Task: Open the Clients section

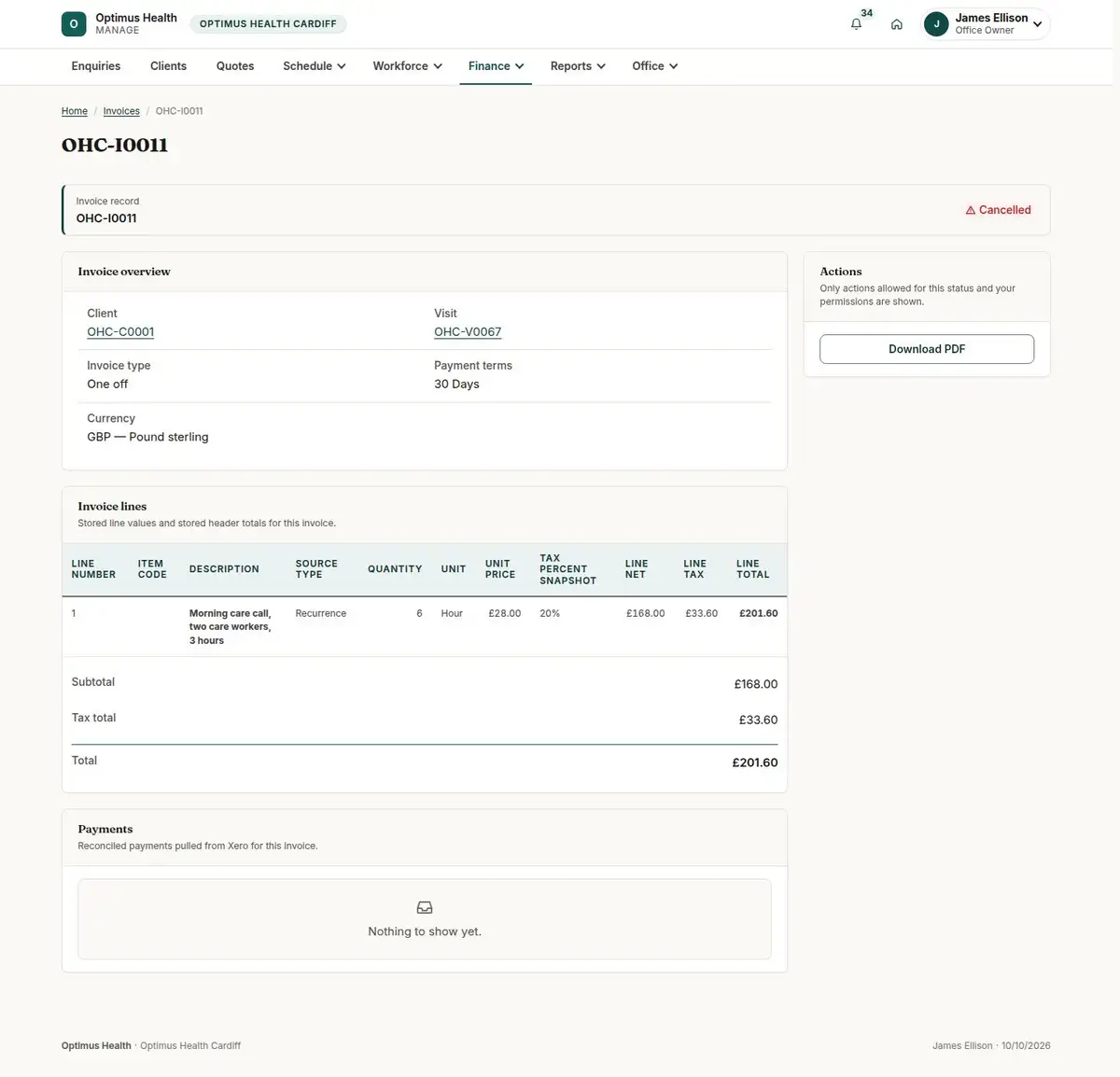Action: [x=168, y=66]
